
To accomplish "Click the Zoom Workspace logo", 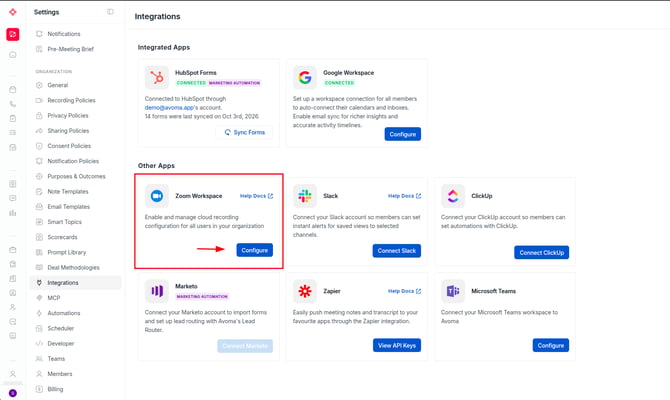I will (157, 196).
